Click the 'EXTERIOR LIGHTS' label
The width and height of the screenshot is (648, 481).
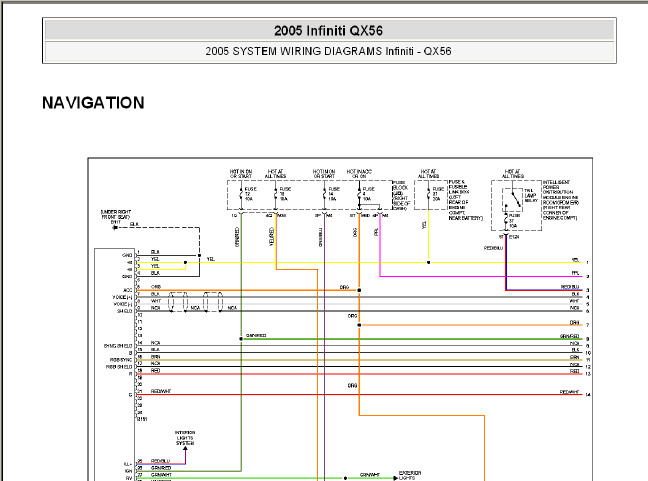tap(410, 475)
